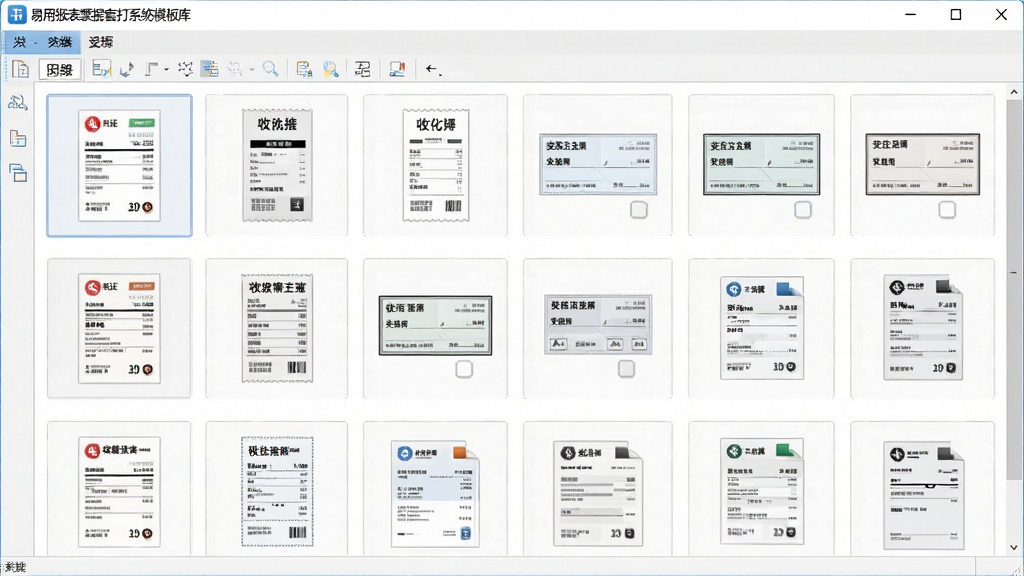
Task: Tick the checkbox under the green check in the top row
Action: click(803, 210)
